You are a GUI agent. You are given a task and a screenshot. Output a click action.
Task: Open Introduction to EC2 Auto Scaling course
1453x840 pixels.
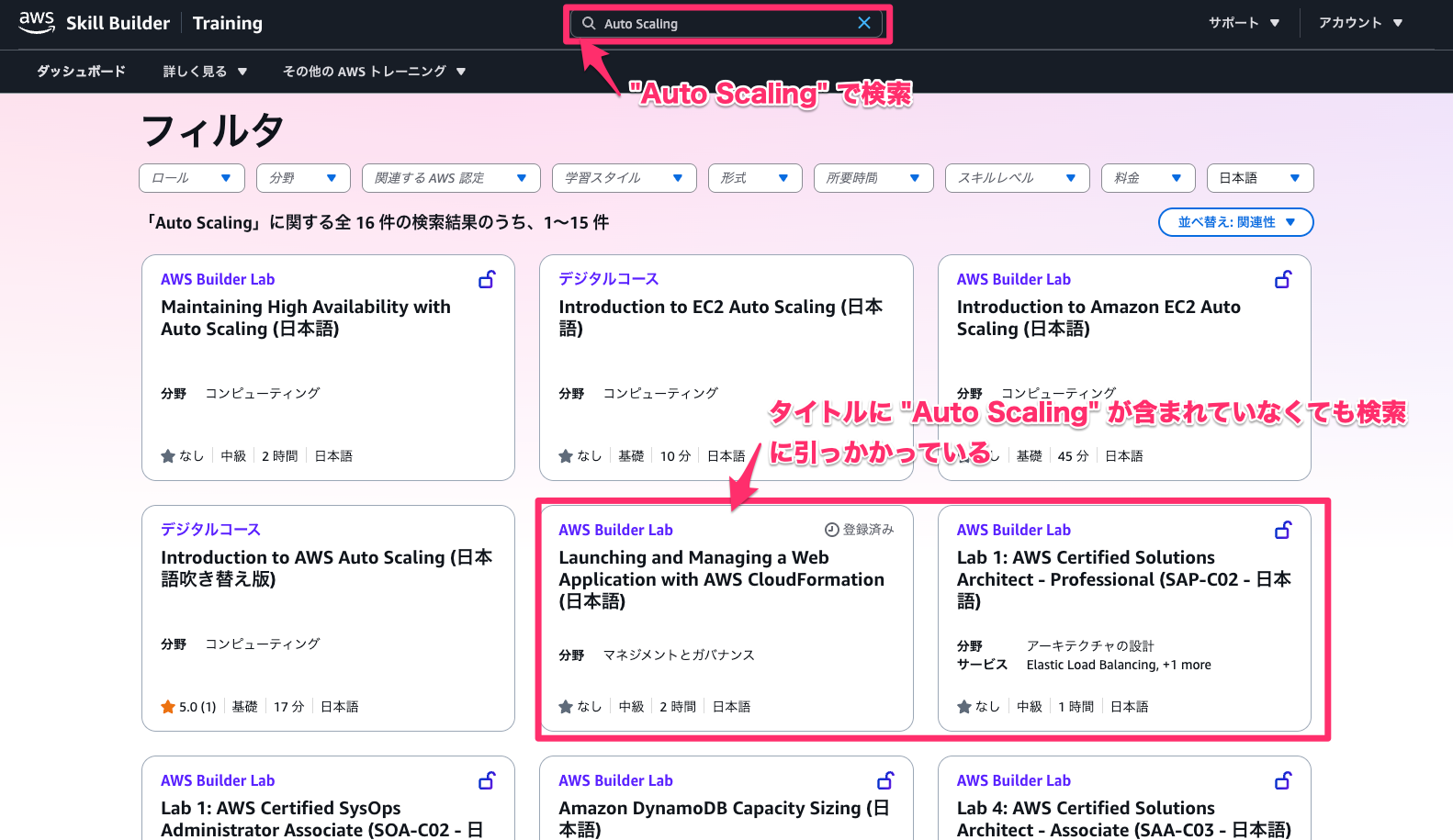(x=721, y=318)
